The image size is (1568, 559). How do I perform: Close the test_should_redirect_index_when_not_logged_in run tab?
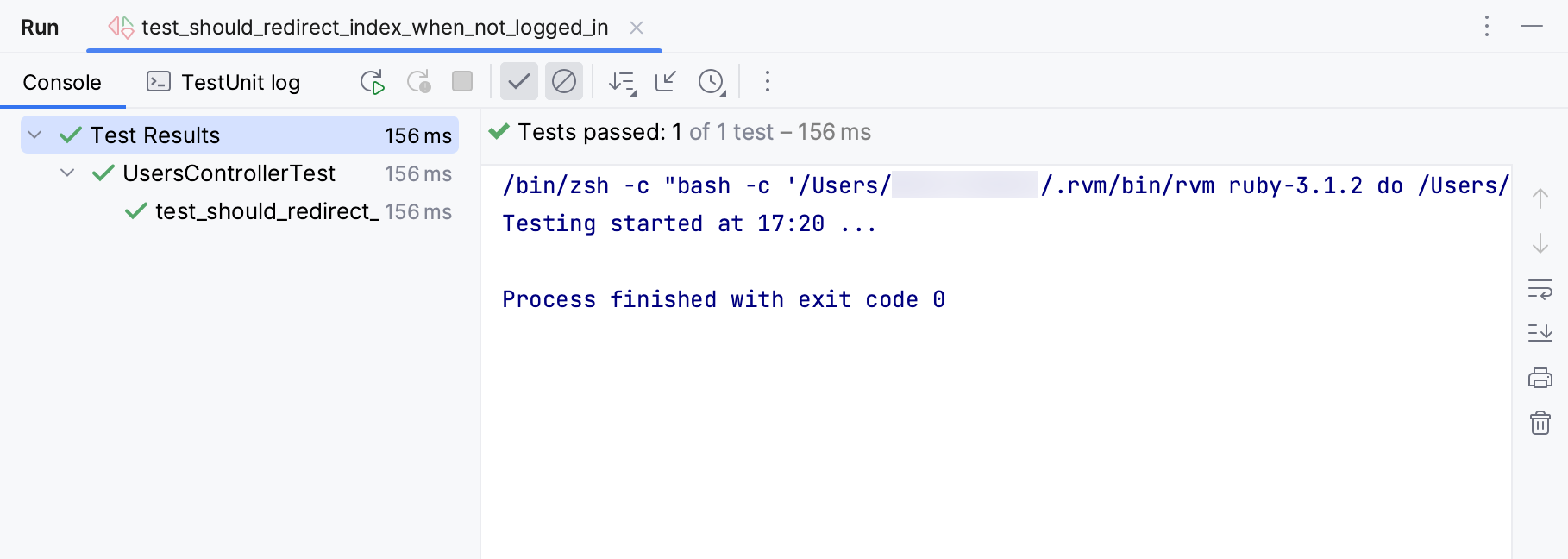point(636,27)
